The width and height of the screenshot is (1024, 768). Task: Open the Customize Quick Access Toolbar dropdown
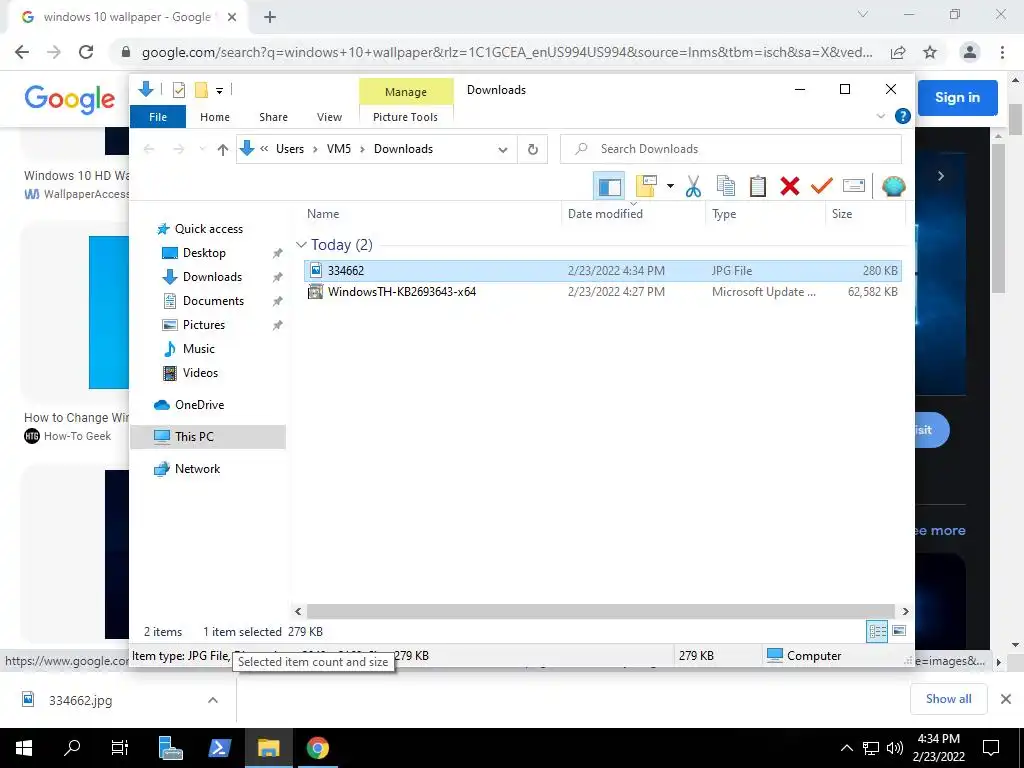click(x=219, y=91)
